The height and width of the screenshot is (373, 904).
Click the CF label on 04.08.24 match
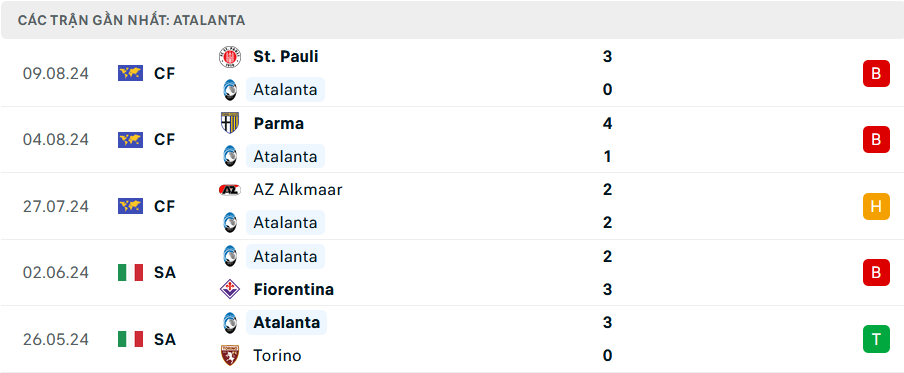[x=164, y=140]
